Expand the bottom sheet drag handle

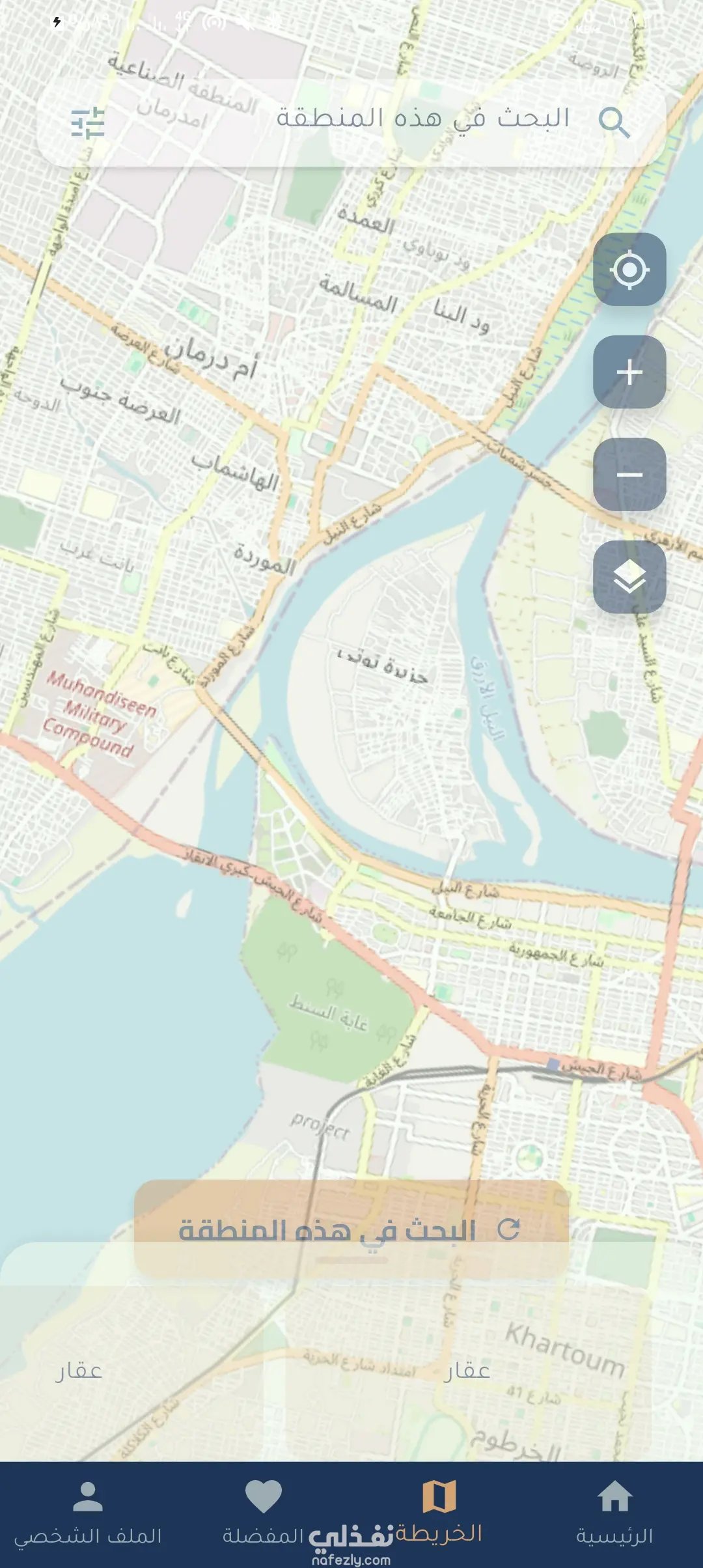click(351, 1259)
